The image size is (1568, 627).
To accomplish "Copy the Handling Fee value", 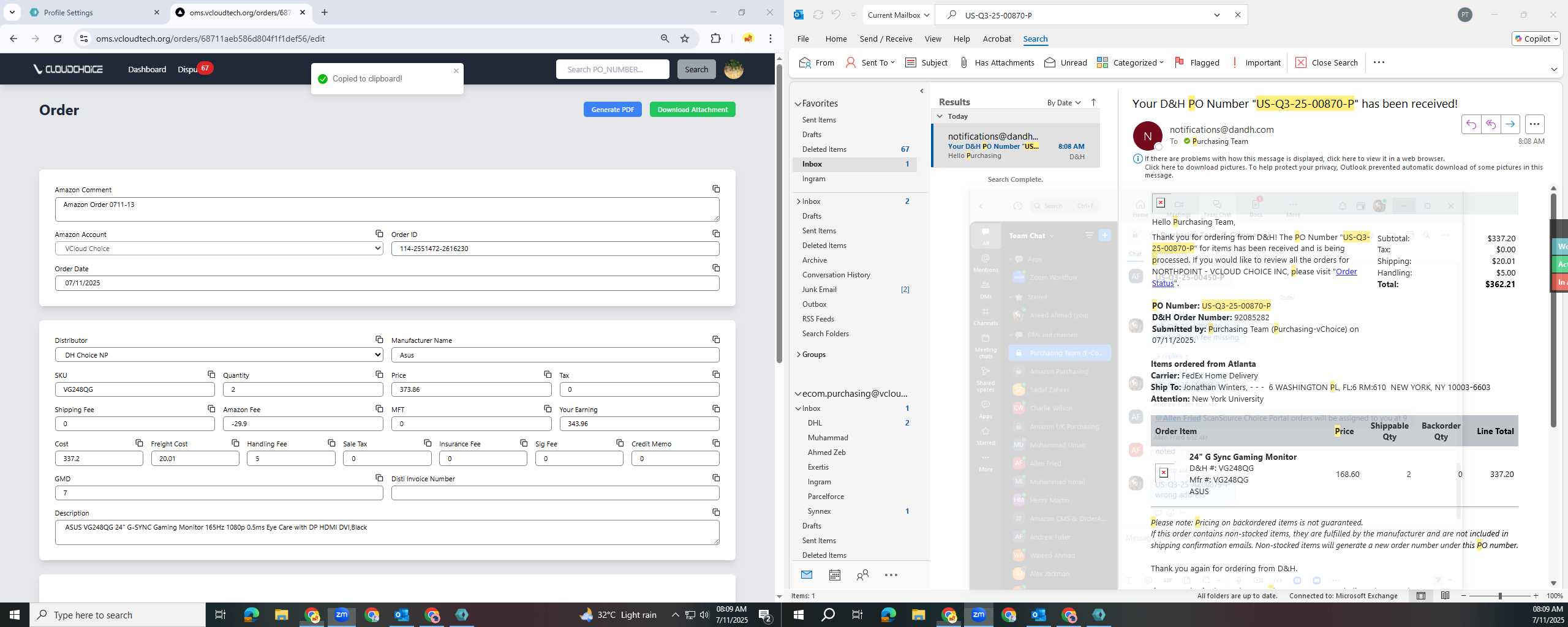I will pyautogui.click(x=331, y=443).
